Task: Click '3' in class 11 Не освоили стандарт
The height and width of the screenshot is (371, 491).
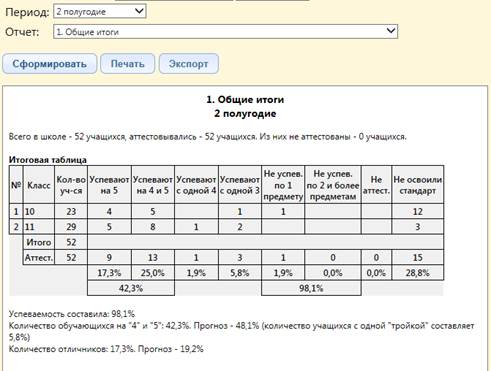Action: [x=418, y=227]
